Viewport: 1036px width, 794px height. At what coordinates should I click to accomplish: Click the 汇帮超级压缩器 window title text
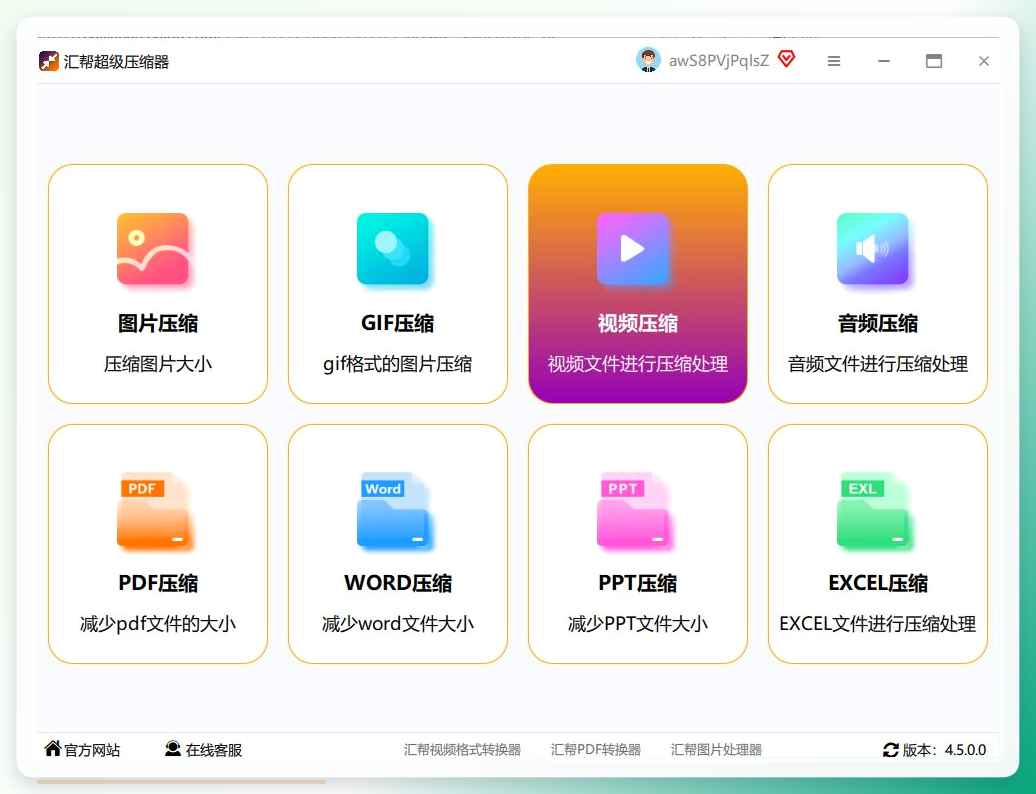(116, 61)
